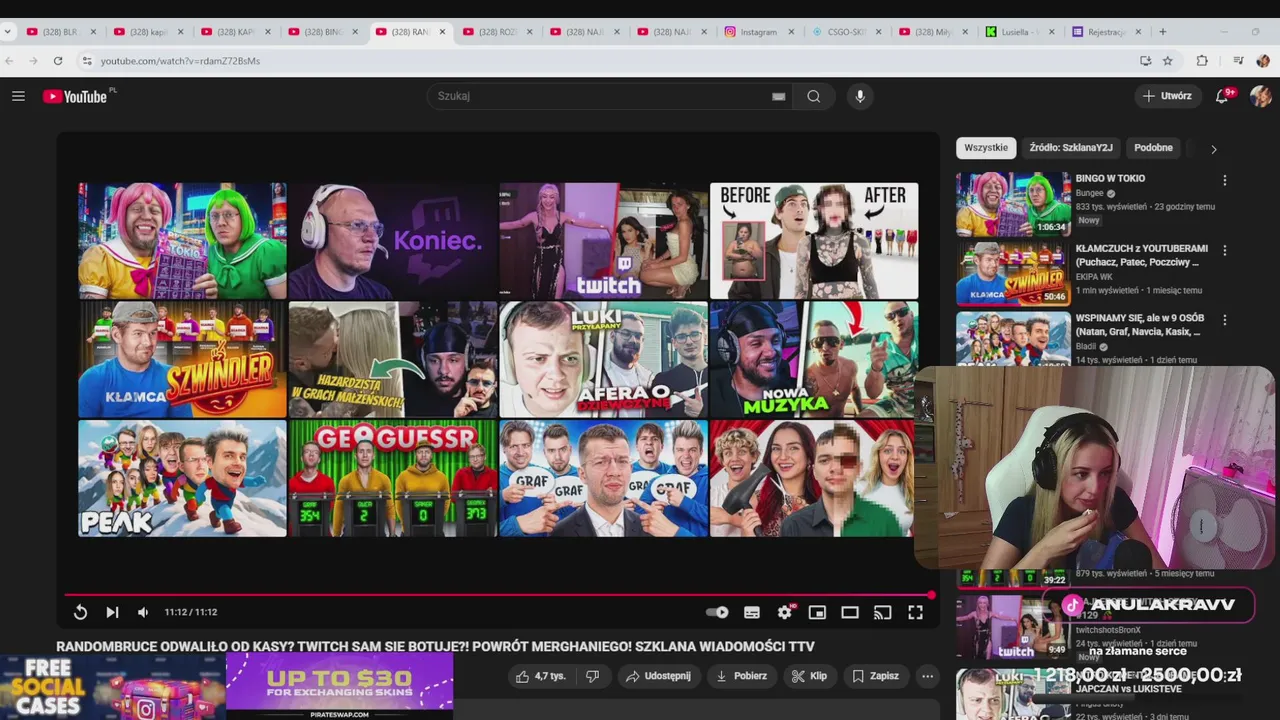
Task: Toggle the autoplay switch in the player
Action: pyautogui.click(x=717, y=612)
